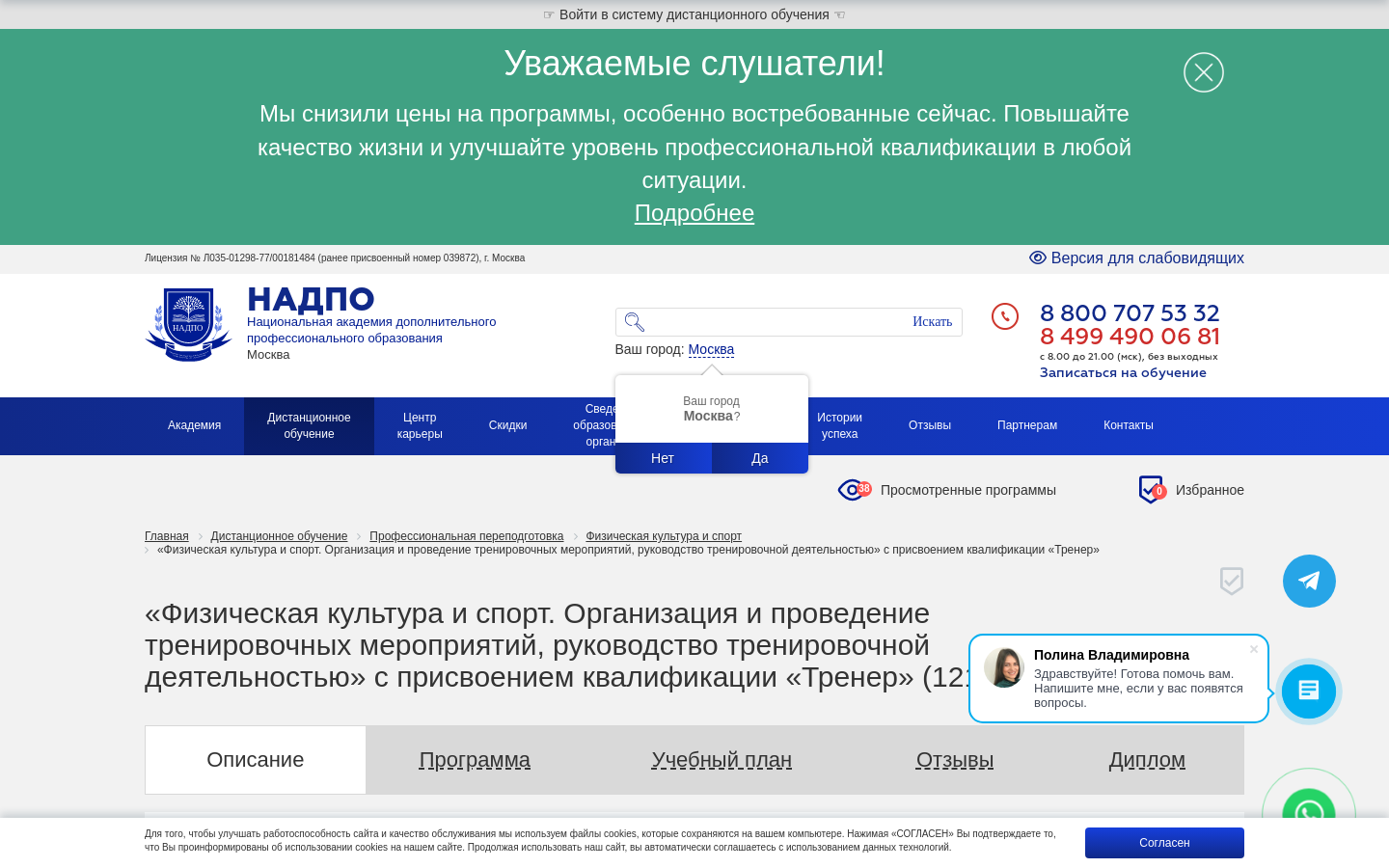Click the eye icon for viewed programs
This screenshot has width=1389, height=868.
(854, 490)
